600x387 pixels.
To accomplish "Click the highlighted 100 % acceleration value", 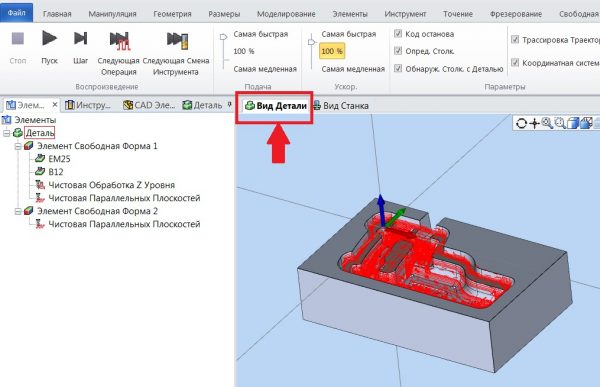I will (x=332, y=51).
